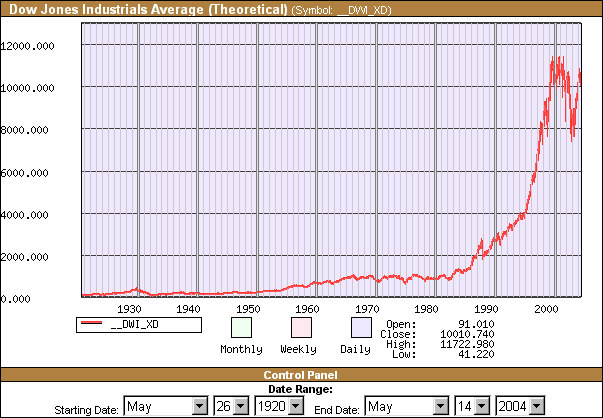Viewport: 603px width, 418px height.
Task: Click the 2000 x-axis label
Action: tap(546, 309)
